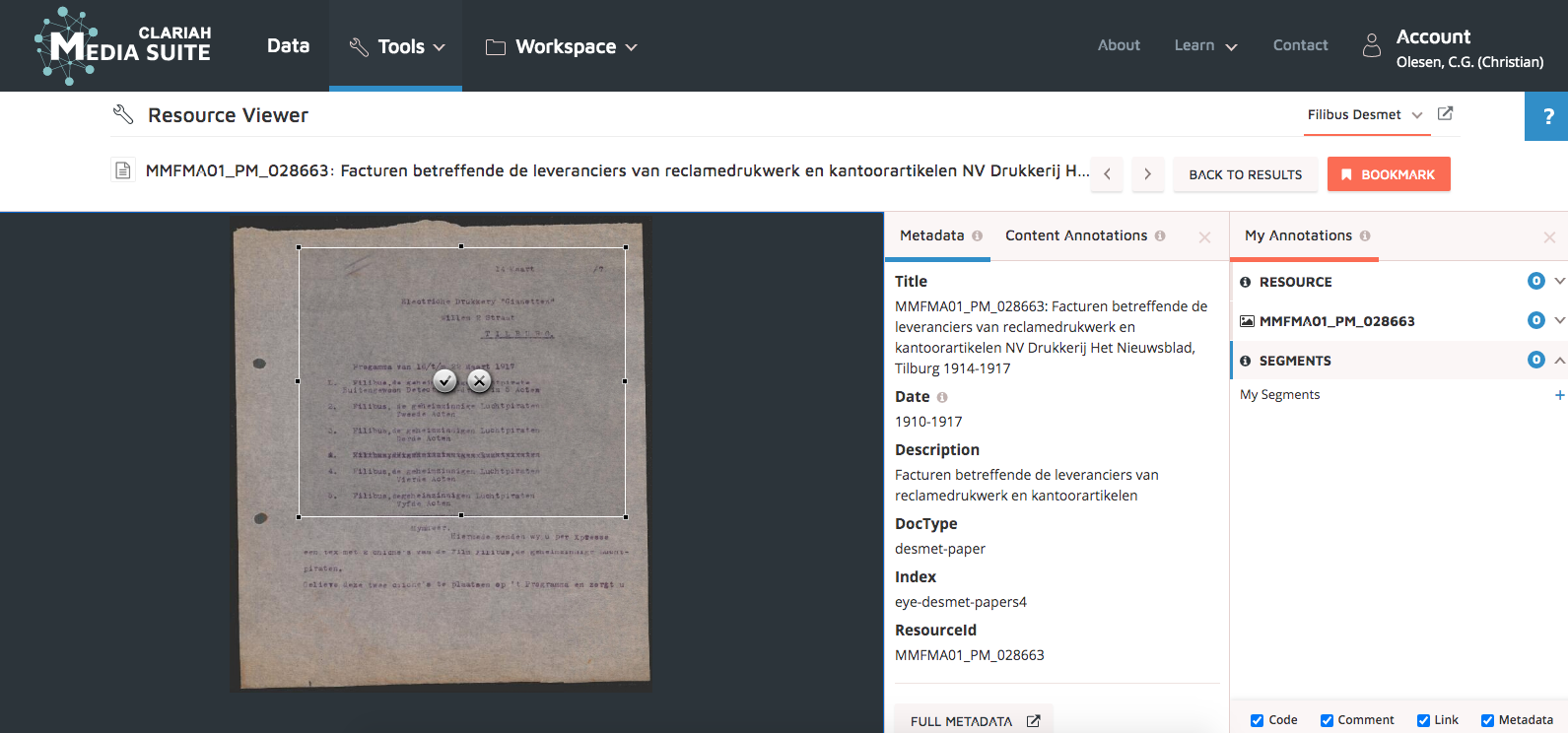Toggle the Comment checkbox
This screenshot has width=1568, height=733.
[1327, 720]
